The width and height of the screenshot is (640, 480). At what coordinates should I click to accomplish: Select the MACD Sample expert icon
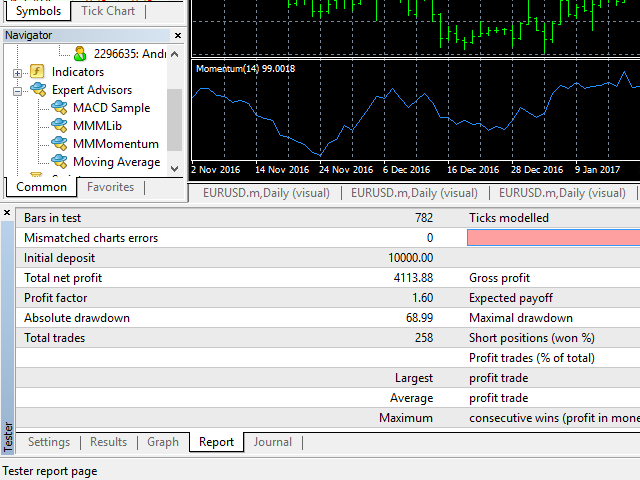coord(60,108)
